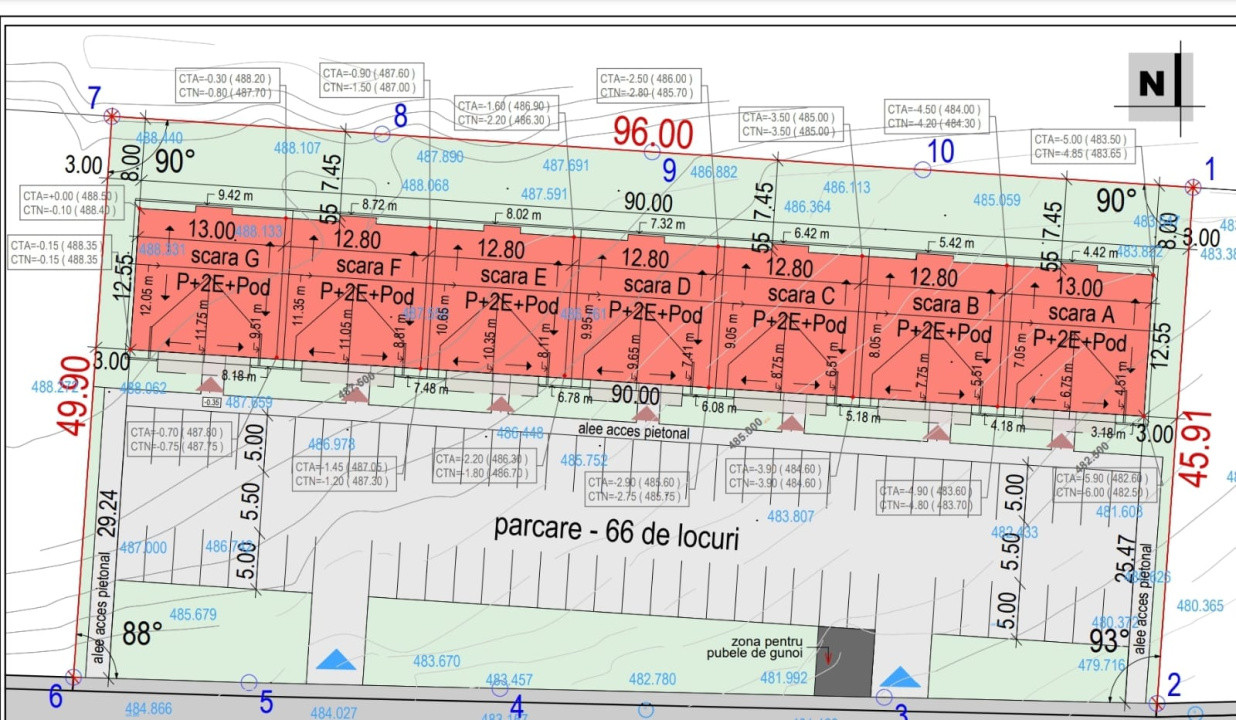
Task: Click the horizontal 'alee acces pietonal' text
Action: 634,432
